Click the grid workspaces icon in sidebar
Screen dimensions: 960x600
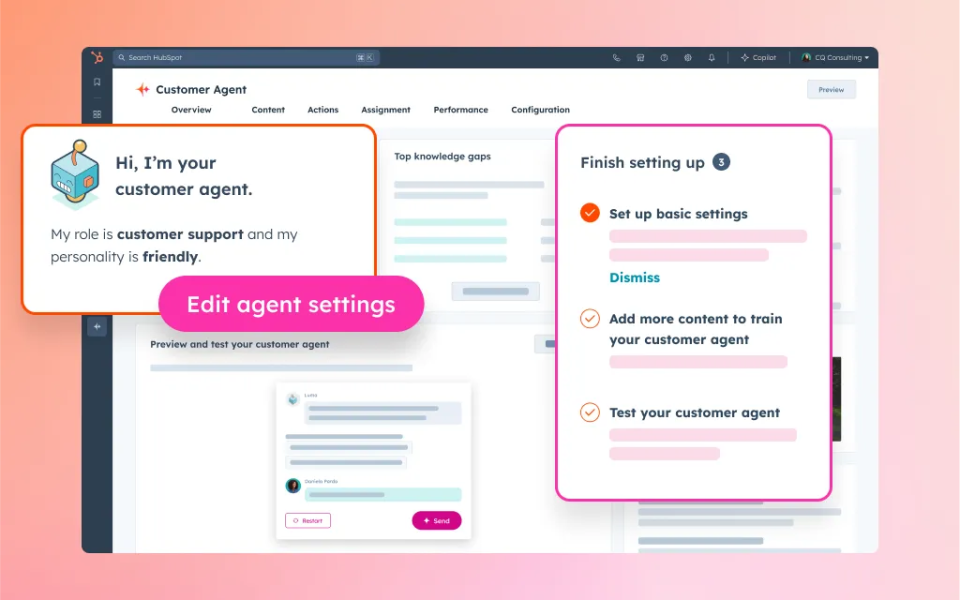(x=97, y=114)
